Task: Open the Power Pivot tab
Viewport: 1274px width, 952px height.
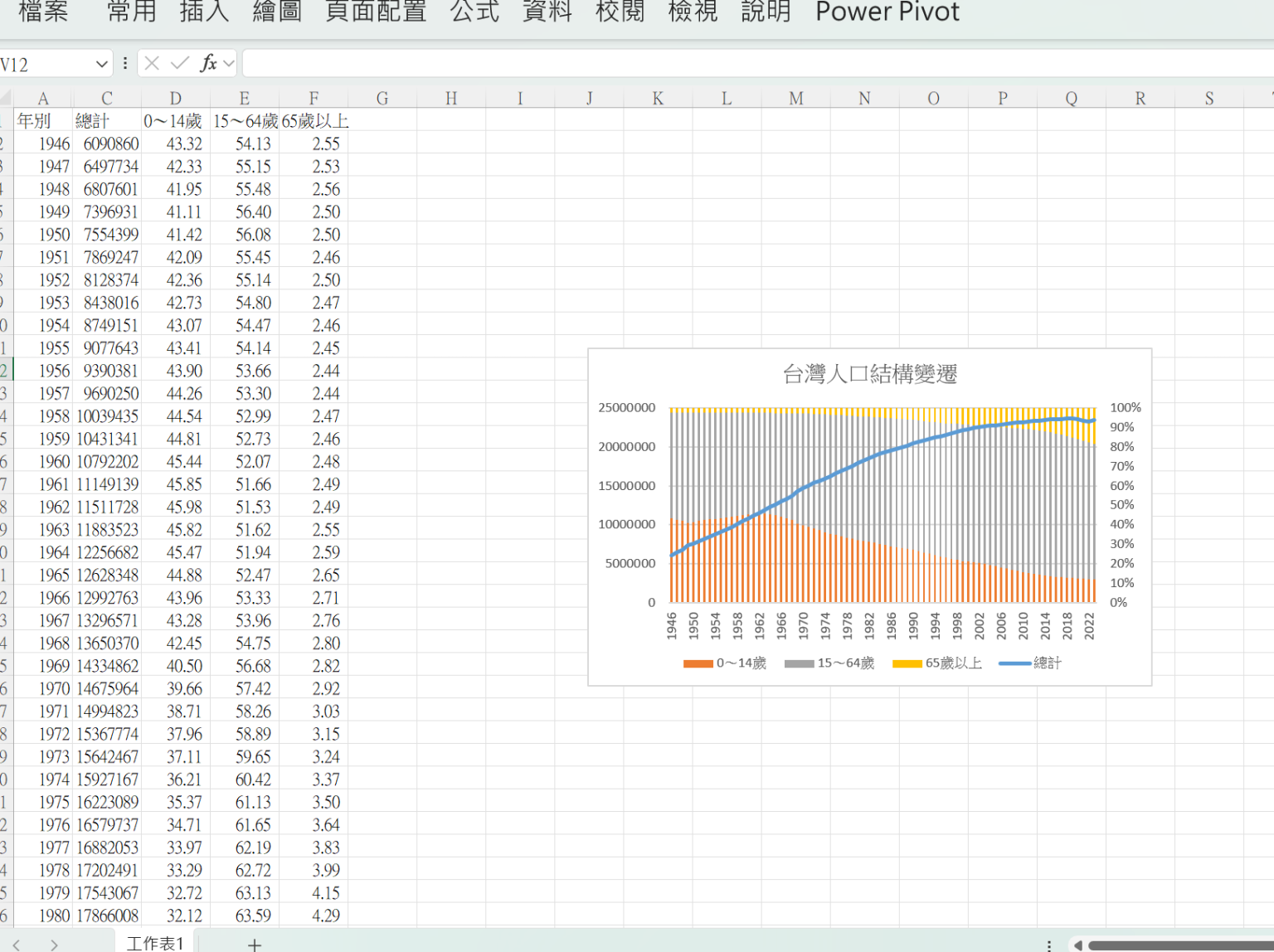Action: pyautogui.click(x=887, y=12)
